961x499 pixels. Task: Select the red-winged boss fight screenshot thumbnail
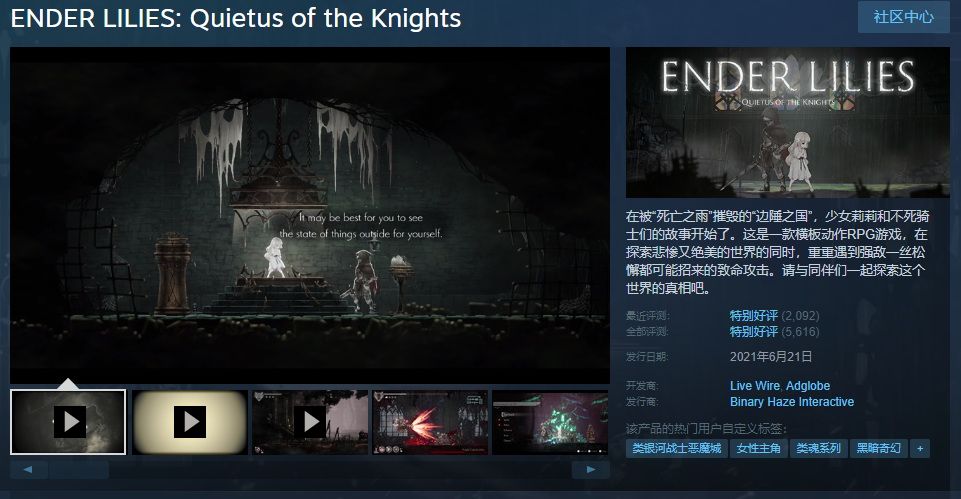(430, 422)
